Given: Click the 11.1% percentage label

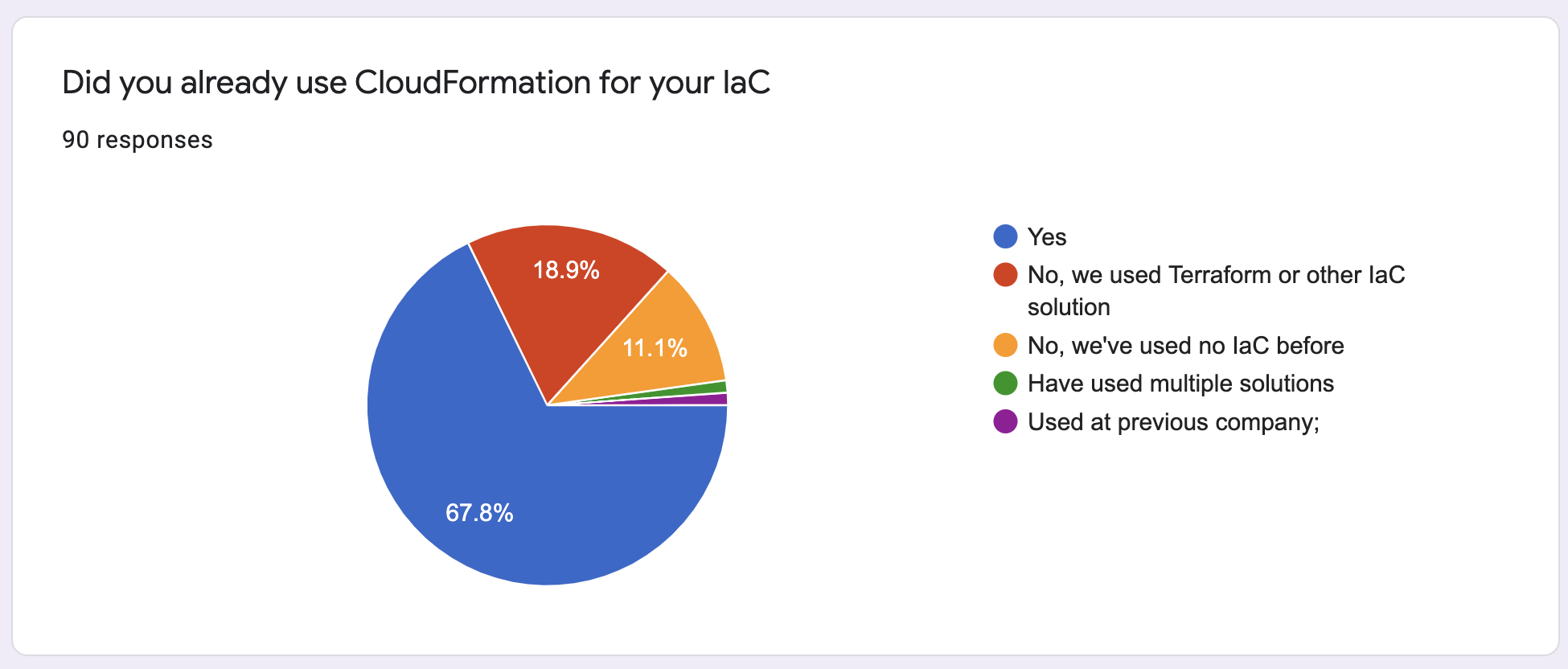Looking at the screenshot, I should [655, 348].
